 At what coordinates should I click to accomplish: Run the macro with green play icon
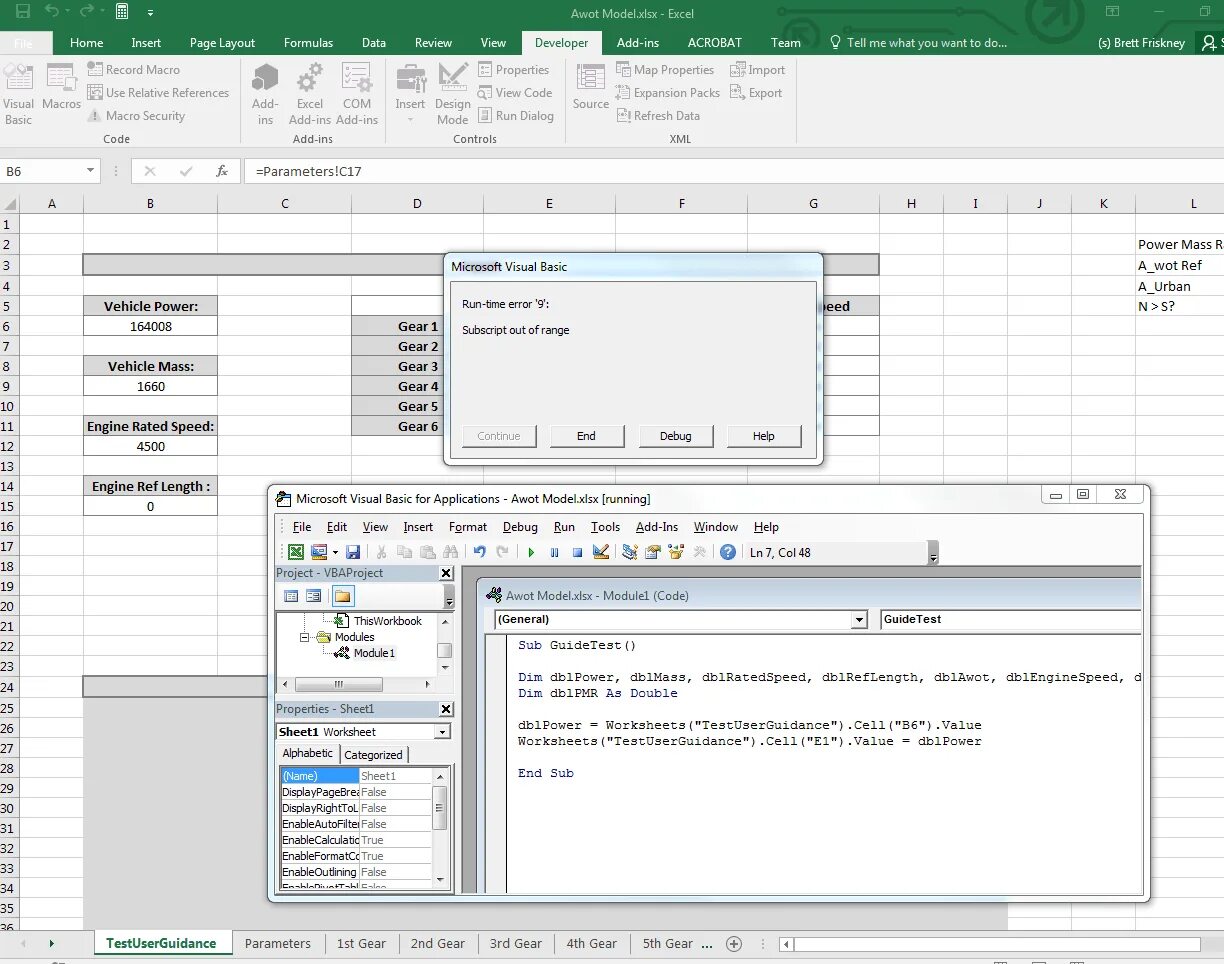point(532,552)
